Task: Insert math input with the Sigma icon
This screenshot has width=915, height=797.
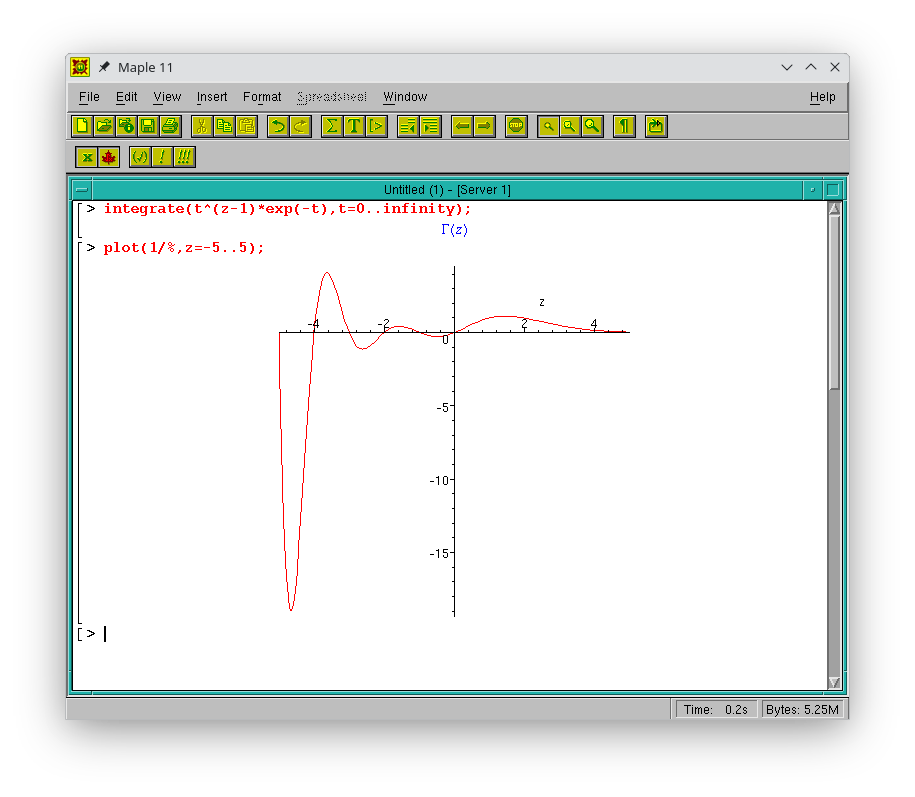Action: pos(331,126)
